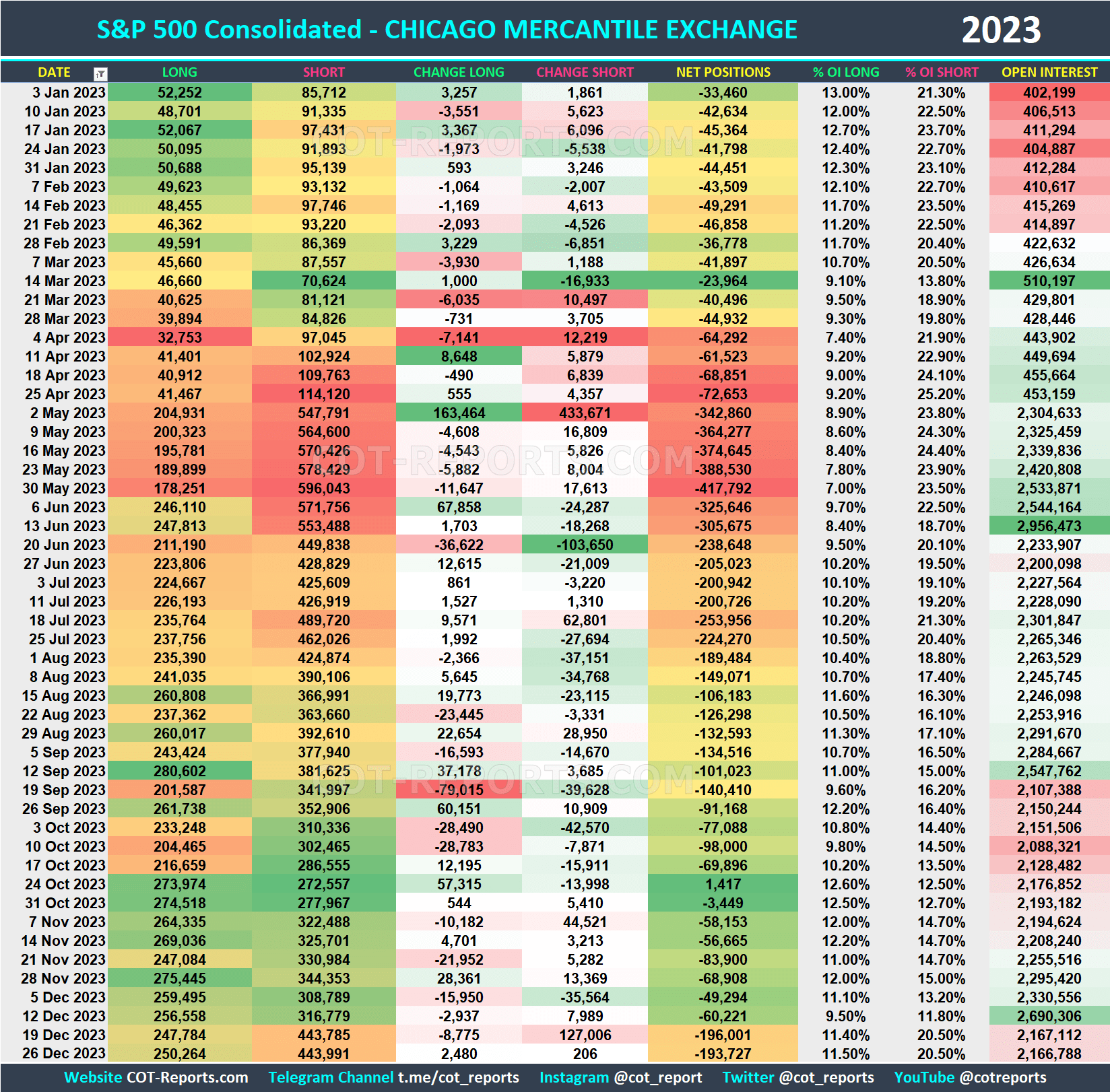Click the CHANGE LONG column header
The height and width of the screenshot is (1092, 1110).
[x=459, y=72]
